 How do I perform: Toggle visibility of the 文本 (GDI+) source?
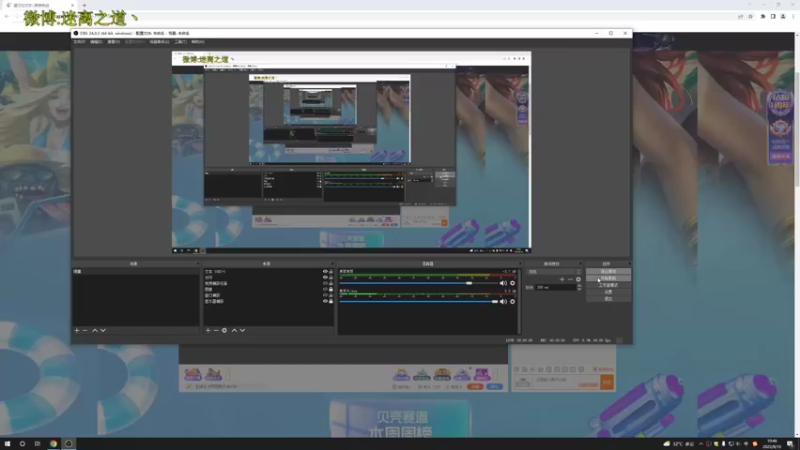[x=325, y=271]
